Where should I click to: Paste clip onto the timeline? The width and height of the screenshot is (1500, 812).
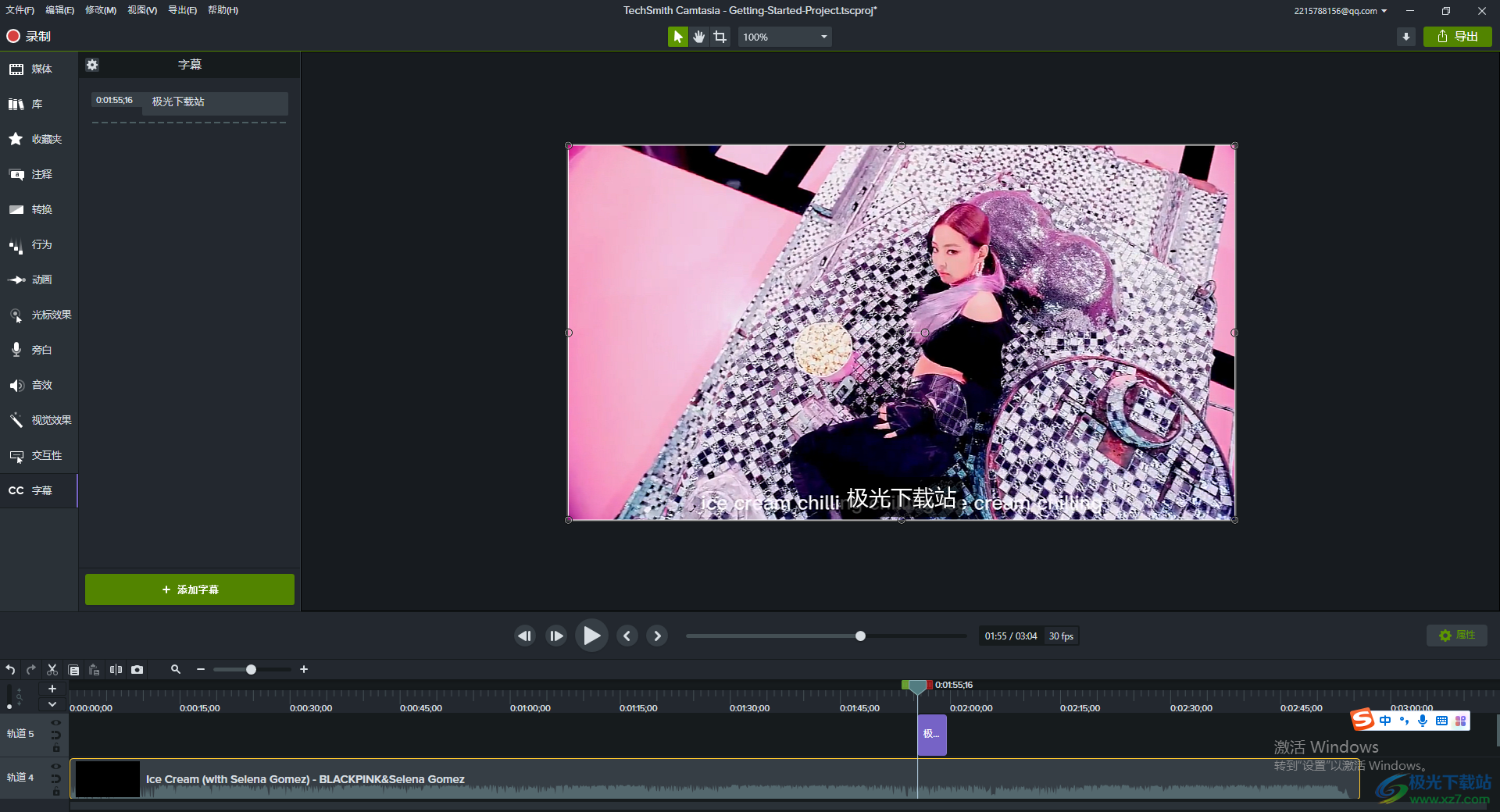(x=95, y=670)
